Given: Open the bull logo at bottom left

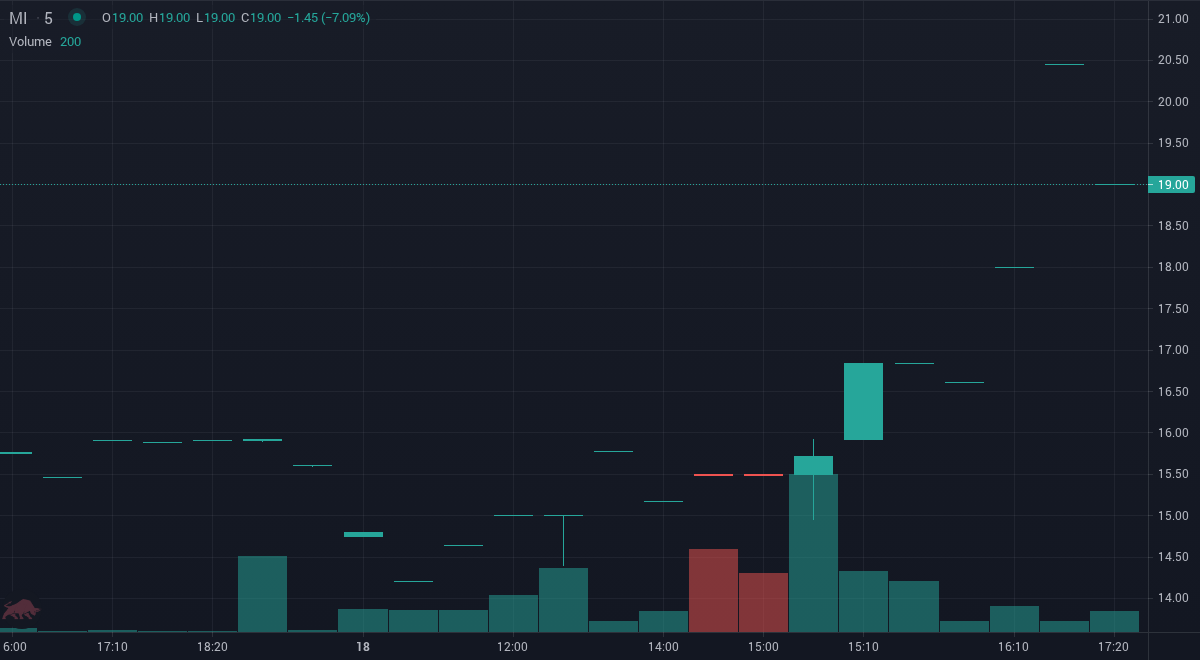Looking at the screenshot, I should (x=21, y=608).
